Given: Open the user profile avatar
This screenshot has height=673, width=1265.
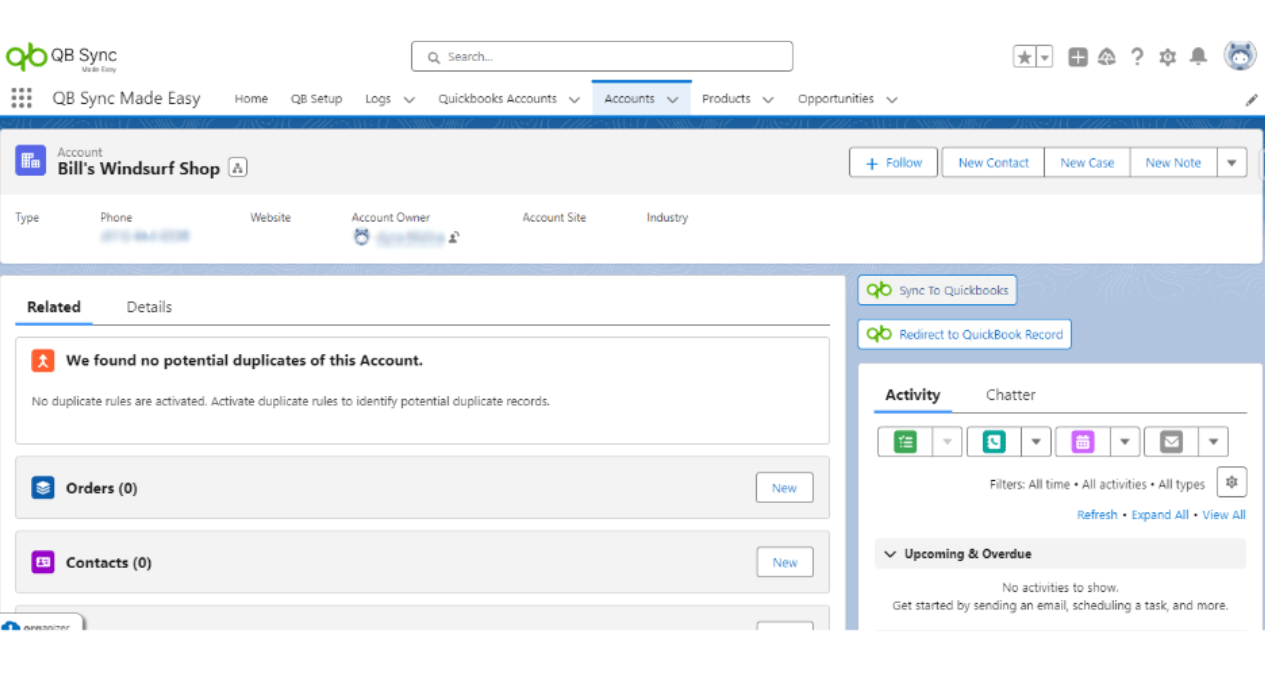Looking at the screenshot, I should (1240, 56).
